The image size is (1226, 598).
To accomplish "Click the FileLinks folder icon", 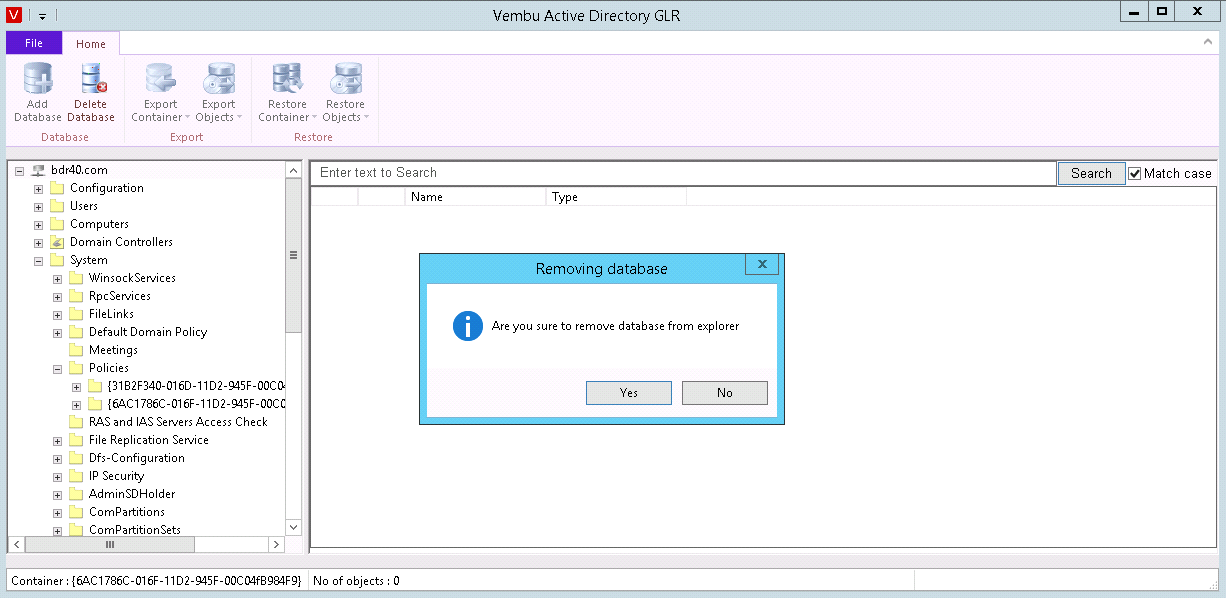I will tap(76, 314).
